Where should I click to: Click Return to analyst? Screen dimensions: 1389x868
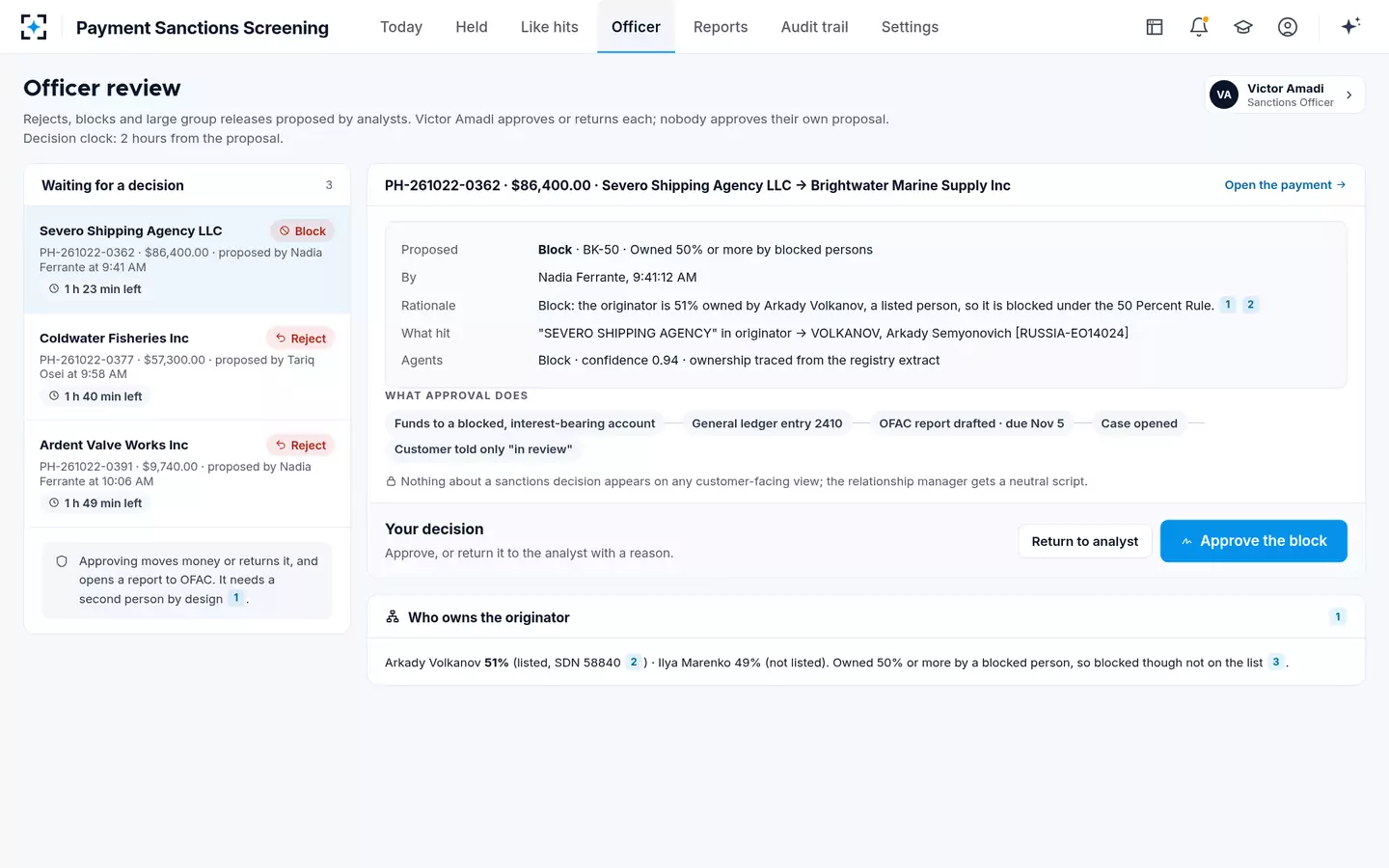(x=1085, y=541)
